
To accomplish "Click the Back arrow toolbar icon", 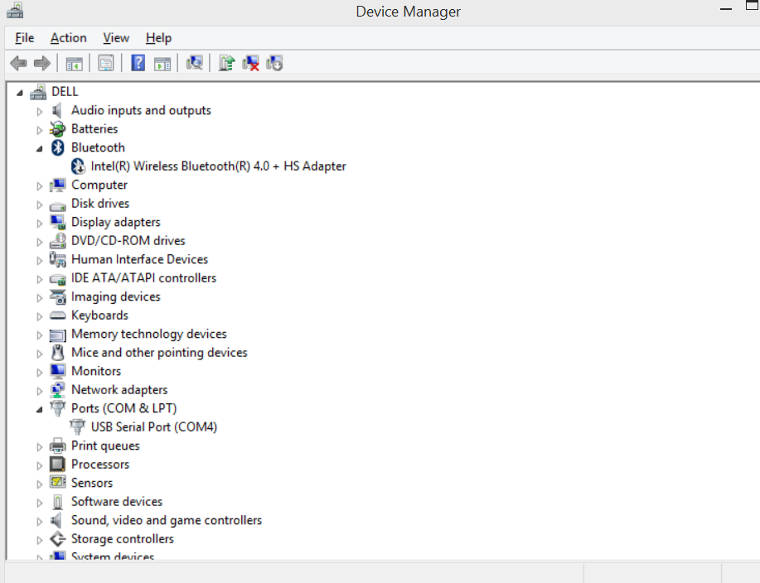I will 18,63.
